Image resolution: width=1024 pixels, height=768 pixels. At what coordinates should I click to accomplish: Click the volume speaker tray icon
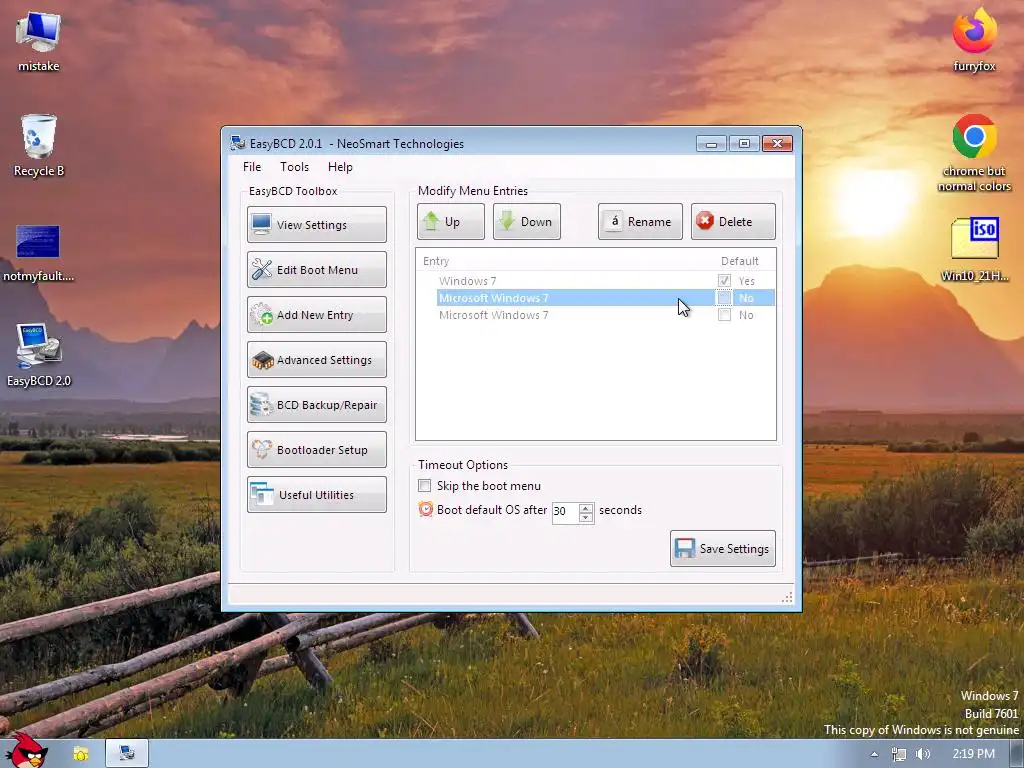pyautogui.click(x=923, y=754)
